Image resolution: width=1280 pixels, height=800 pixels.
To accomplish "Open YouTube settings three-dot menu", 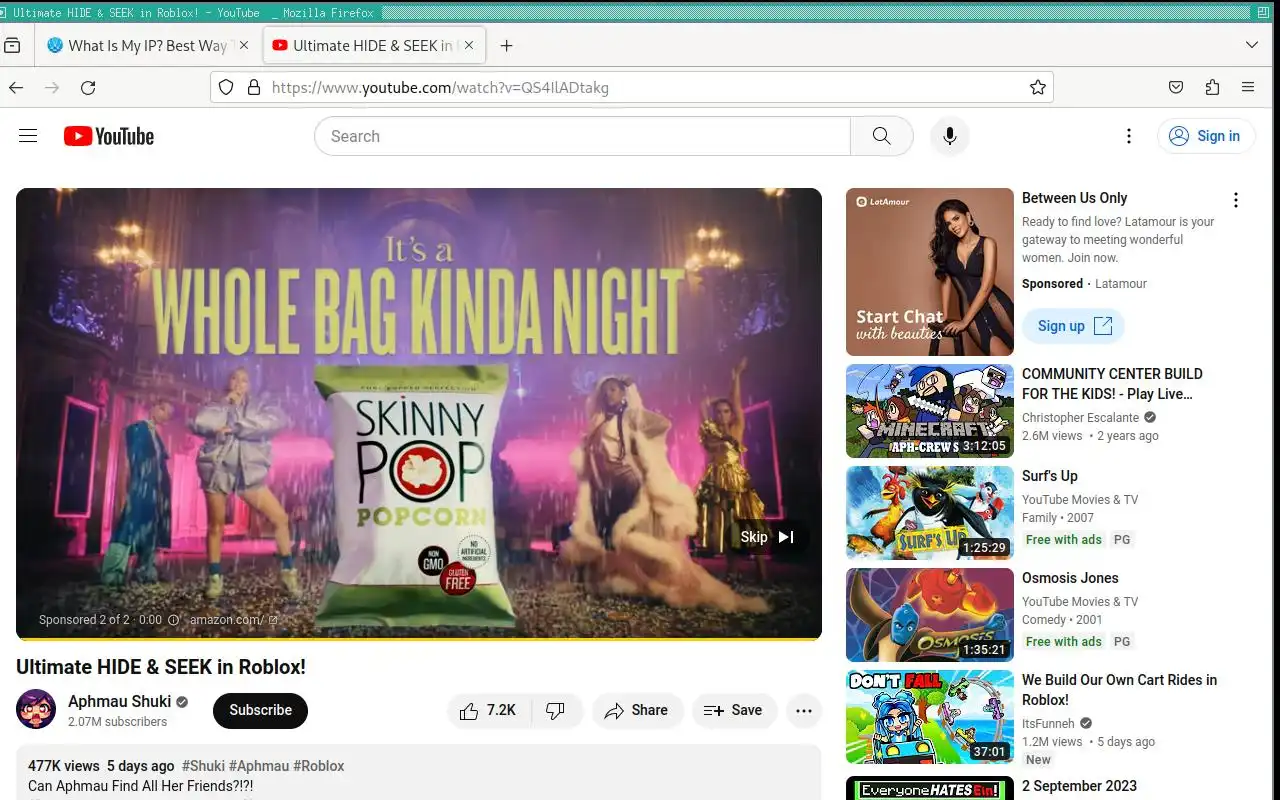I will 1129,136.
